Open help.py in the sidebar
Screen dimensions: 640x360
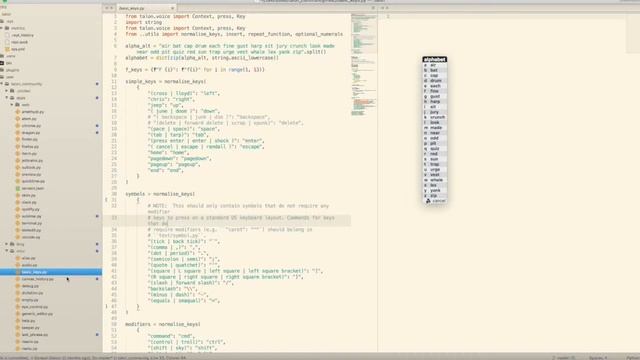28,321
